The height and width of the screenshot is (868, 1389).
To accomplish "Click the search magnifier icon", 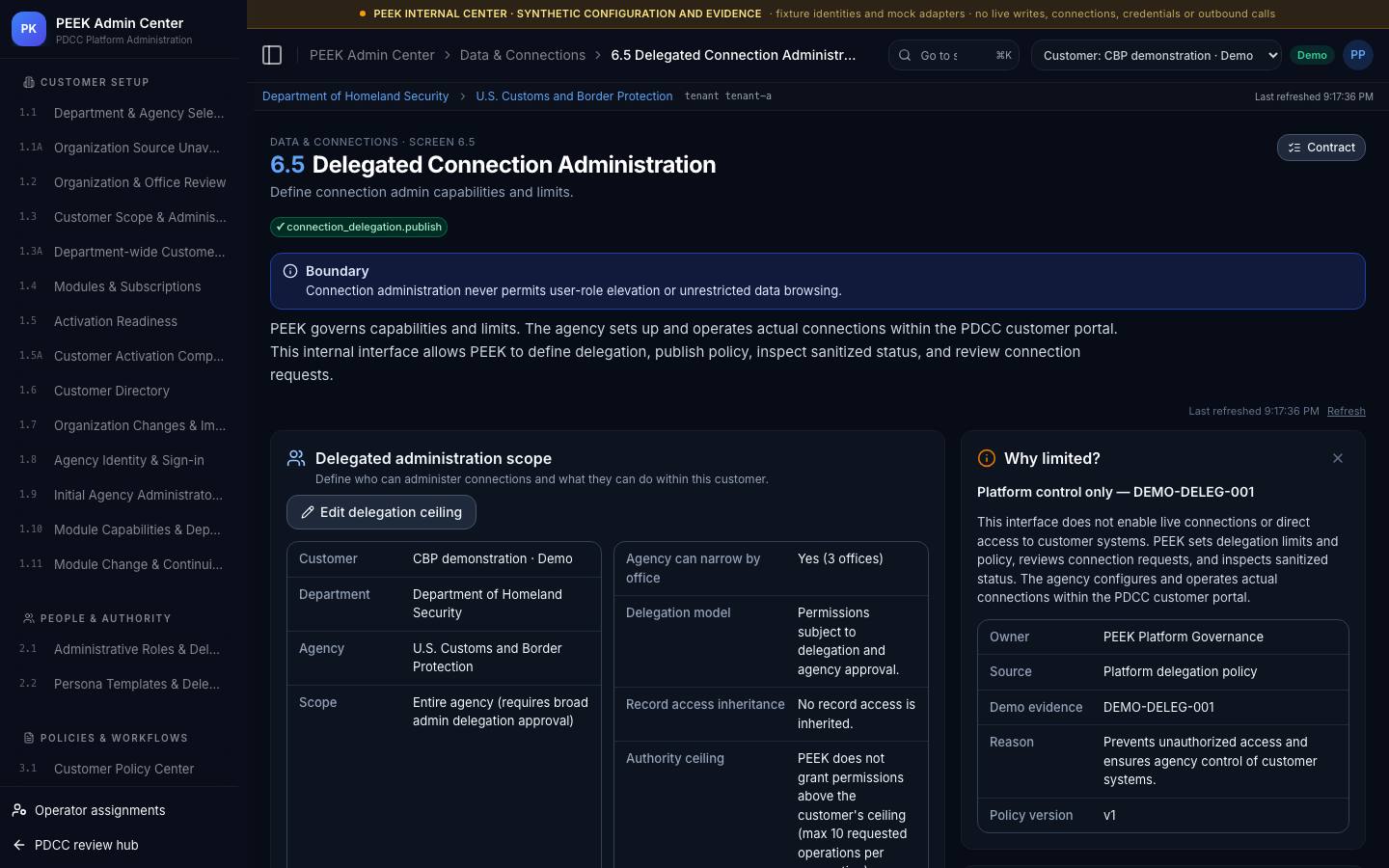I will tap(905, 55).
